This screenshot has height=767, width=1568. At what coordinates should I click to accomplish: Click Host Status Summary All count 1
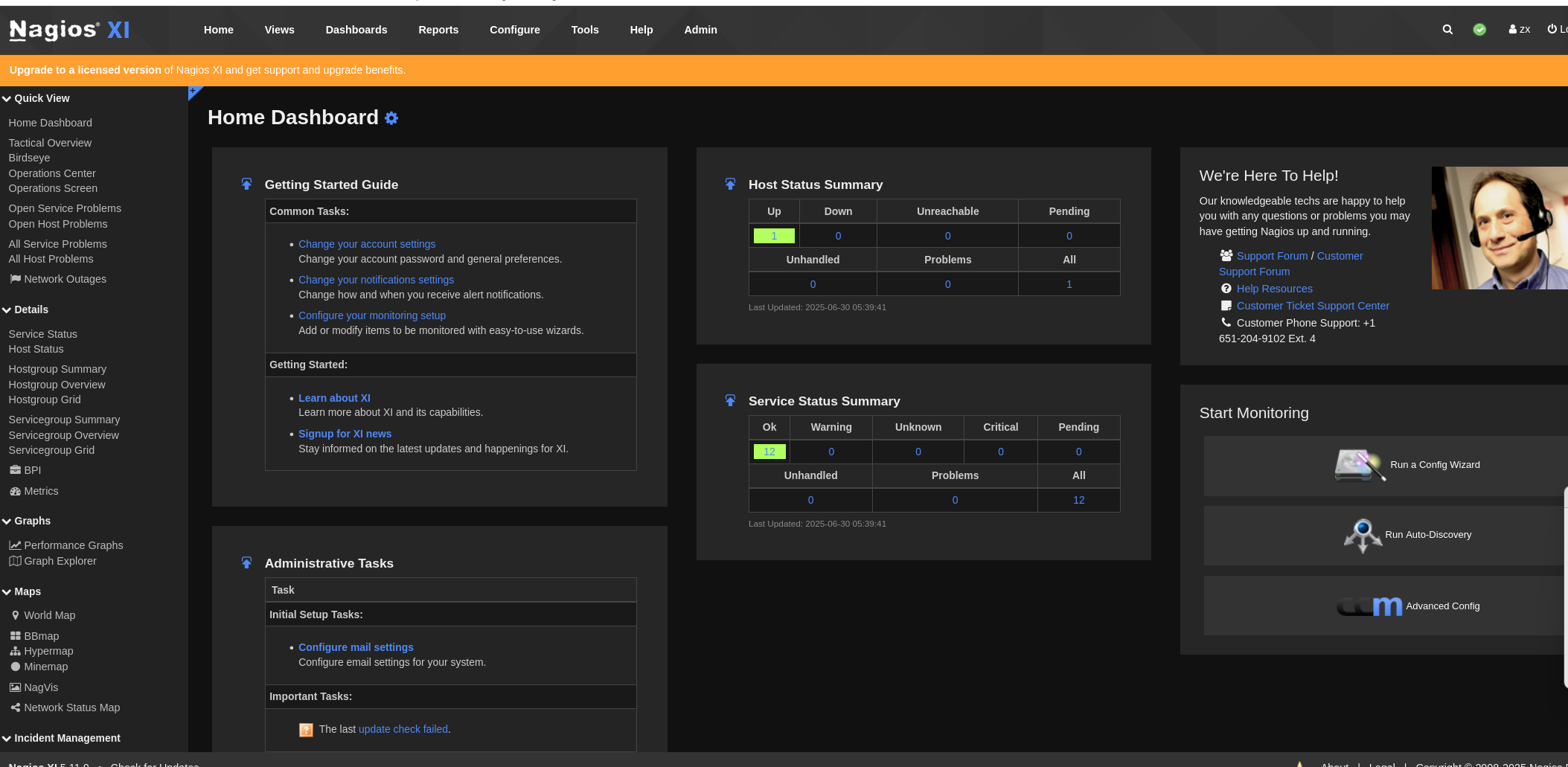(1069, 284)
